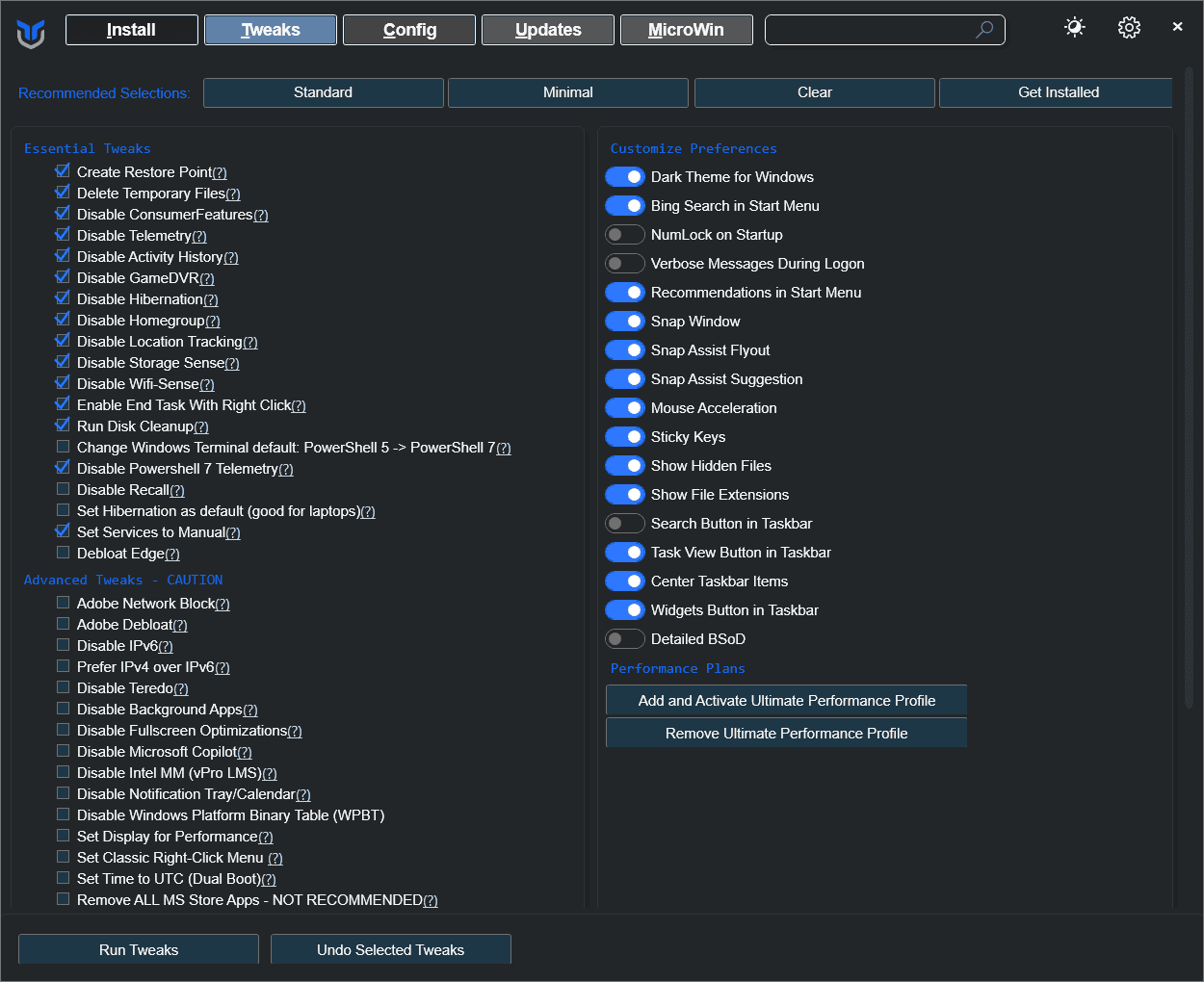Open help (?) for Set Classic Right-Click Menu
Viewport: 1204px width, 982px height.
pyautogui.click(x=275, y=859)
